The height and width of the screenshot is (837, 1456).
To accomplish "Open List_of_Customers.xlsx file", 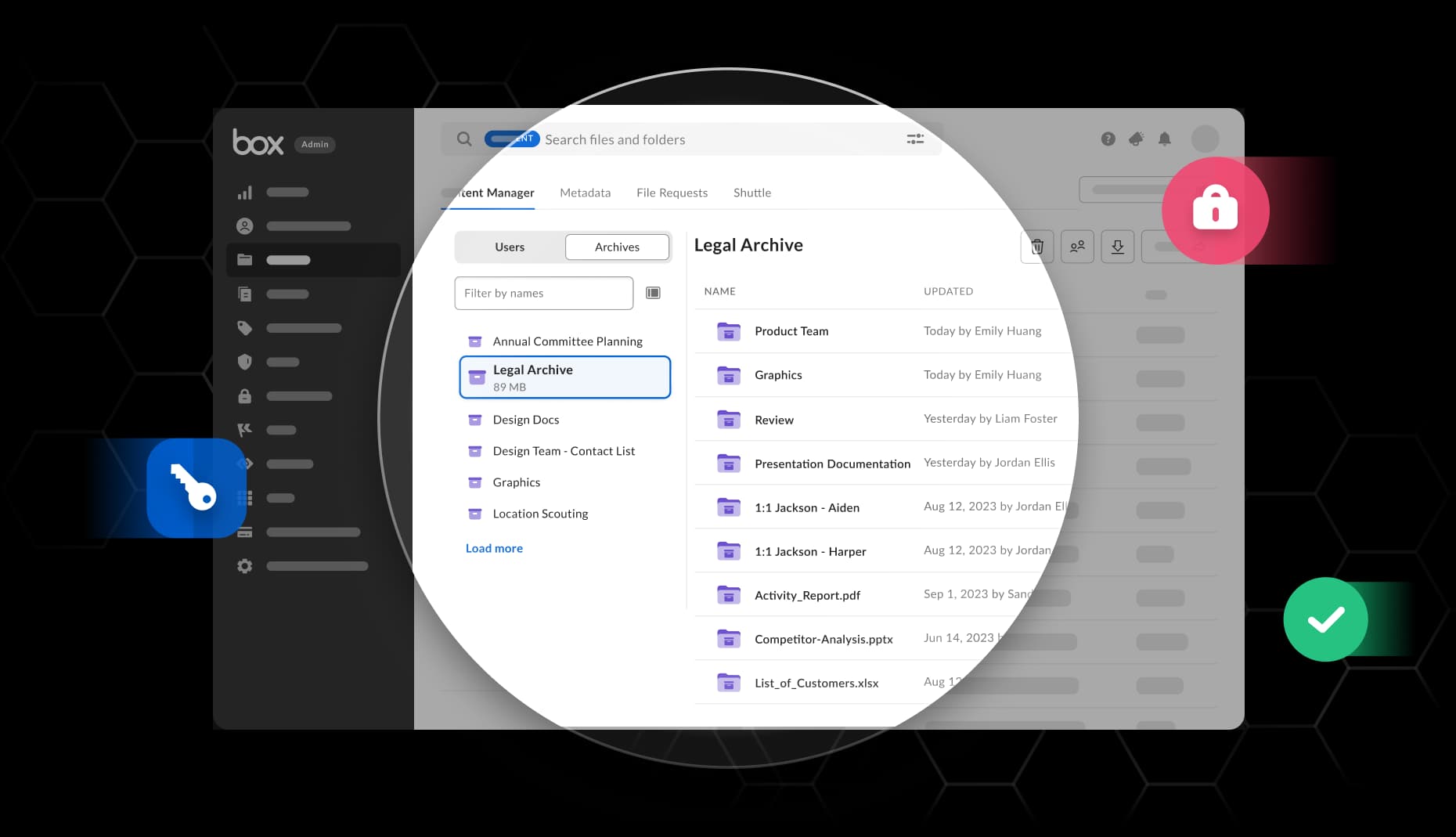I will 816,683.
